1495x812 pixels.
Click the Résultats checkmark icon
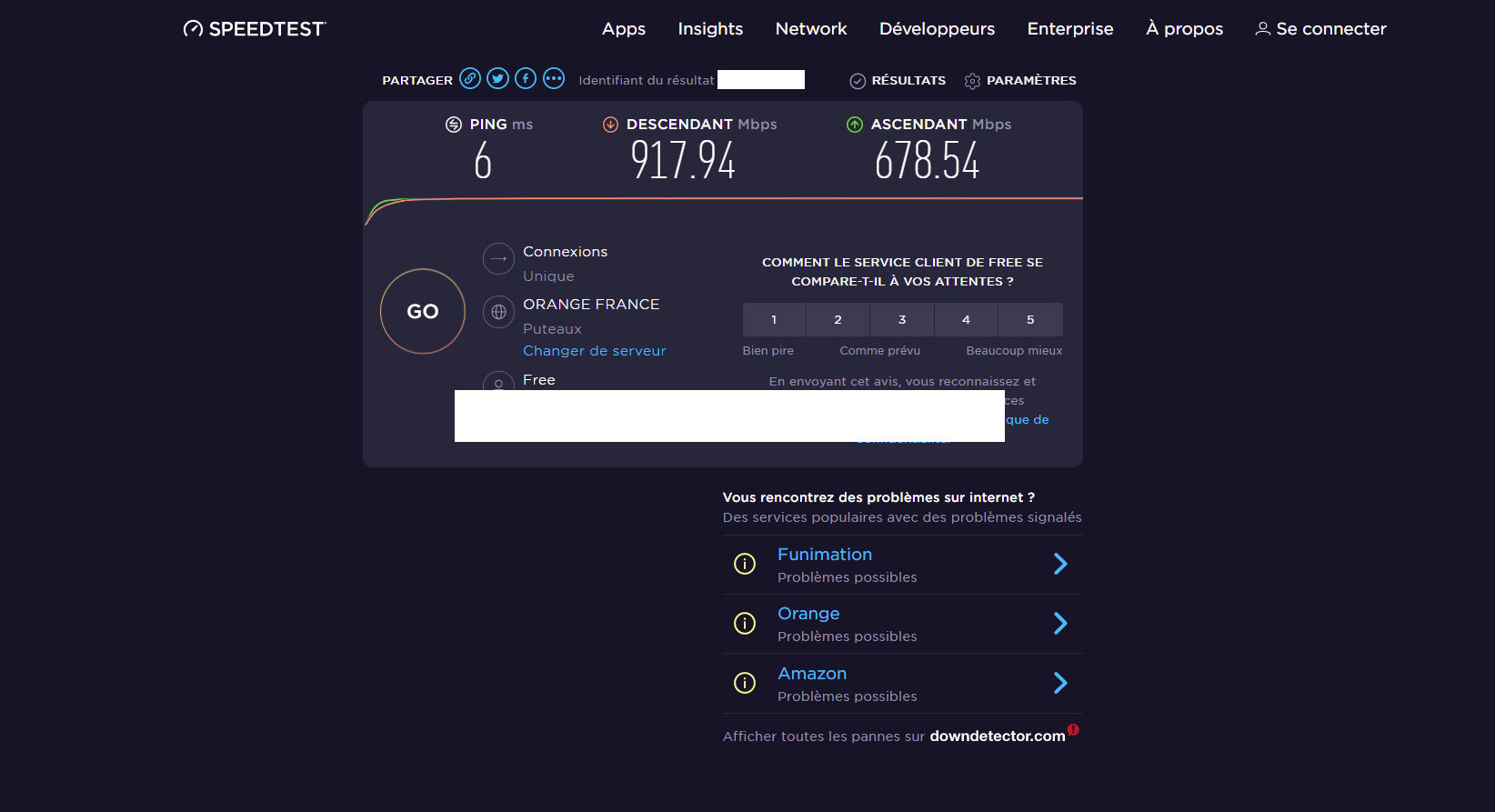(858, 81)
